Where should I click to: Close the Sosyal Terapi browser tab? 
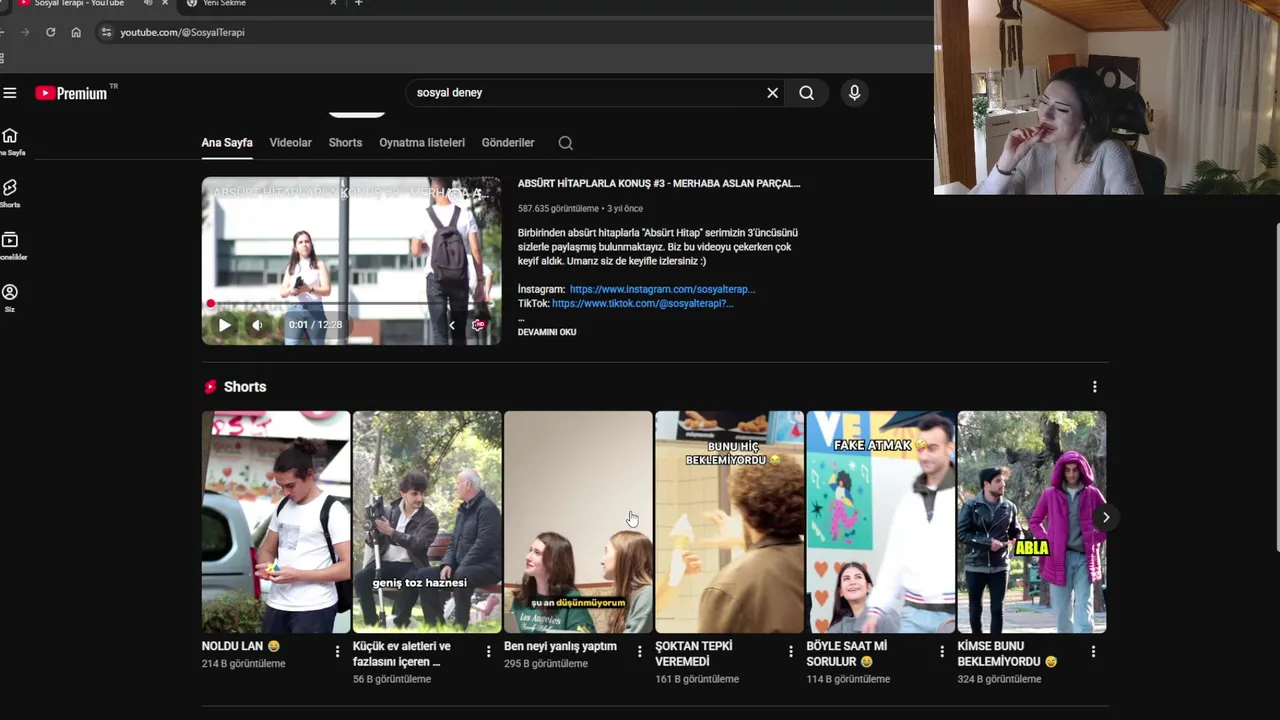pyautogui.click(x=165, y=3)
